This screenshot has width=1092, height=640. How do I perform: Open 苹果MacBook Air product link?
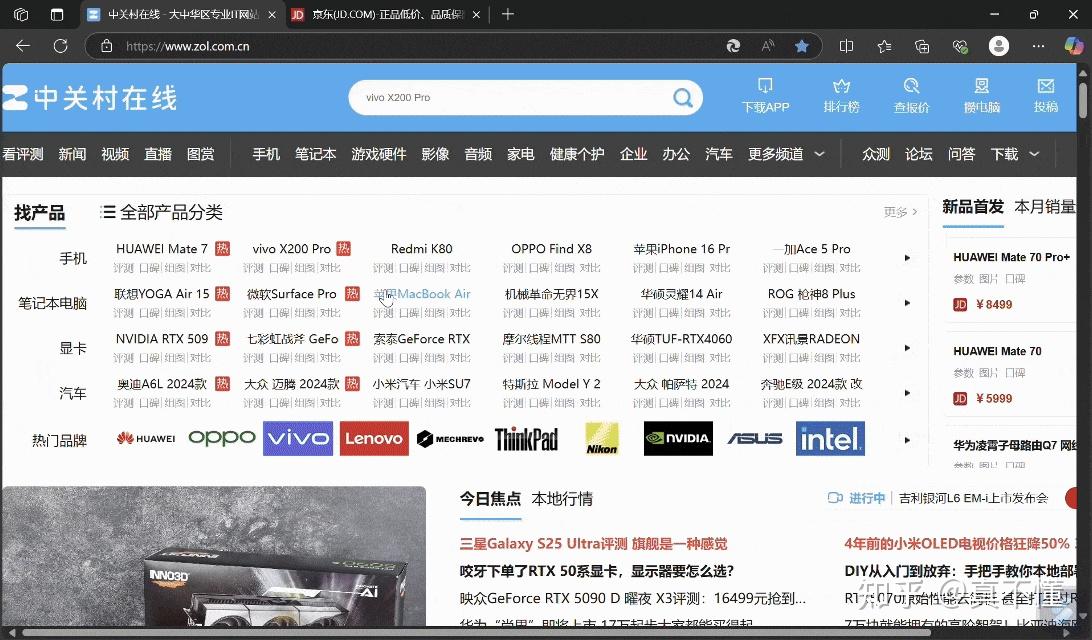[422, 294]
